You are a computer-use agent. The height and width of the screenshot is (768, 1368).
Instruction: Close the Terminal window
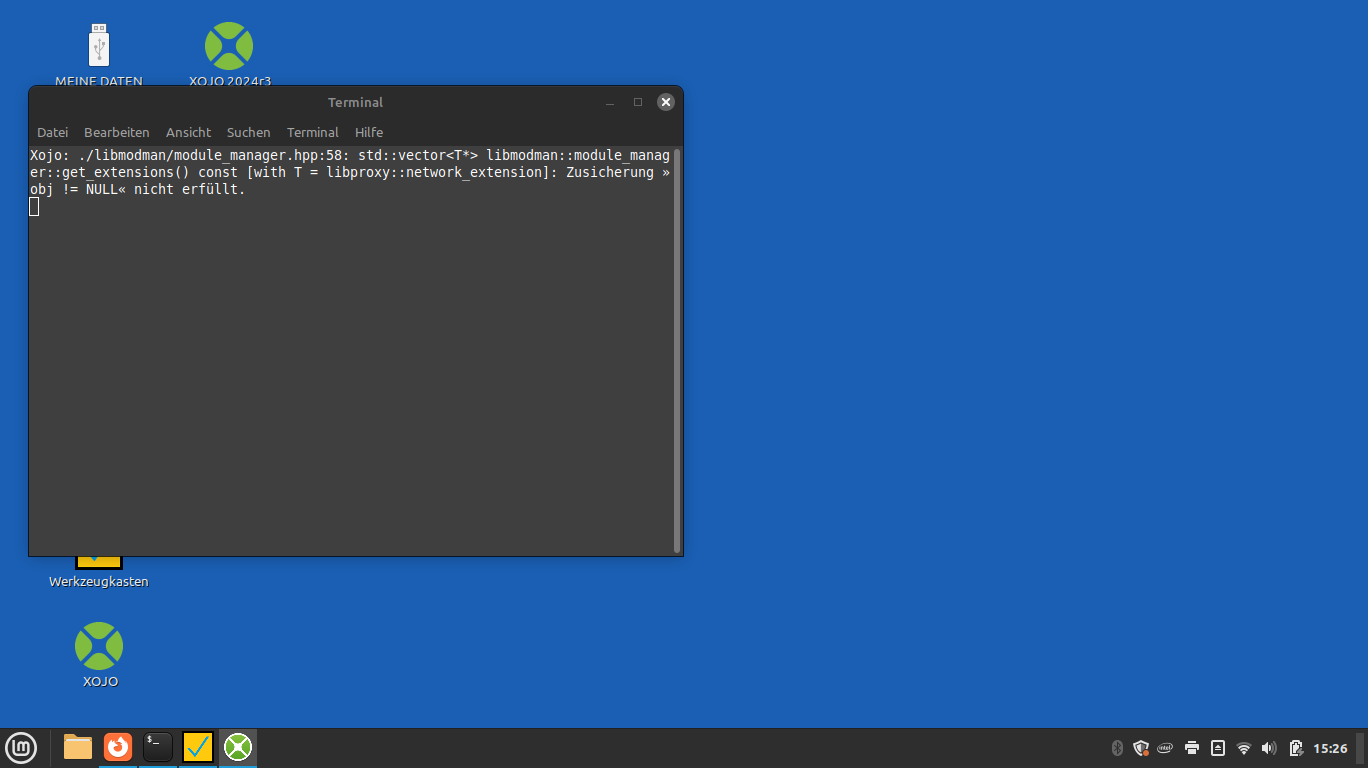tap(666, 102)
